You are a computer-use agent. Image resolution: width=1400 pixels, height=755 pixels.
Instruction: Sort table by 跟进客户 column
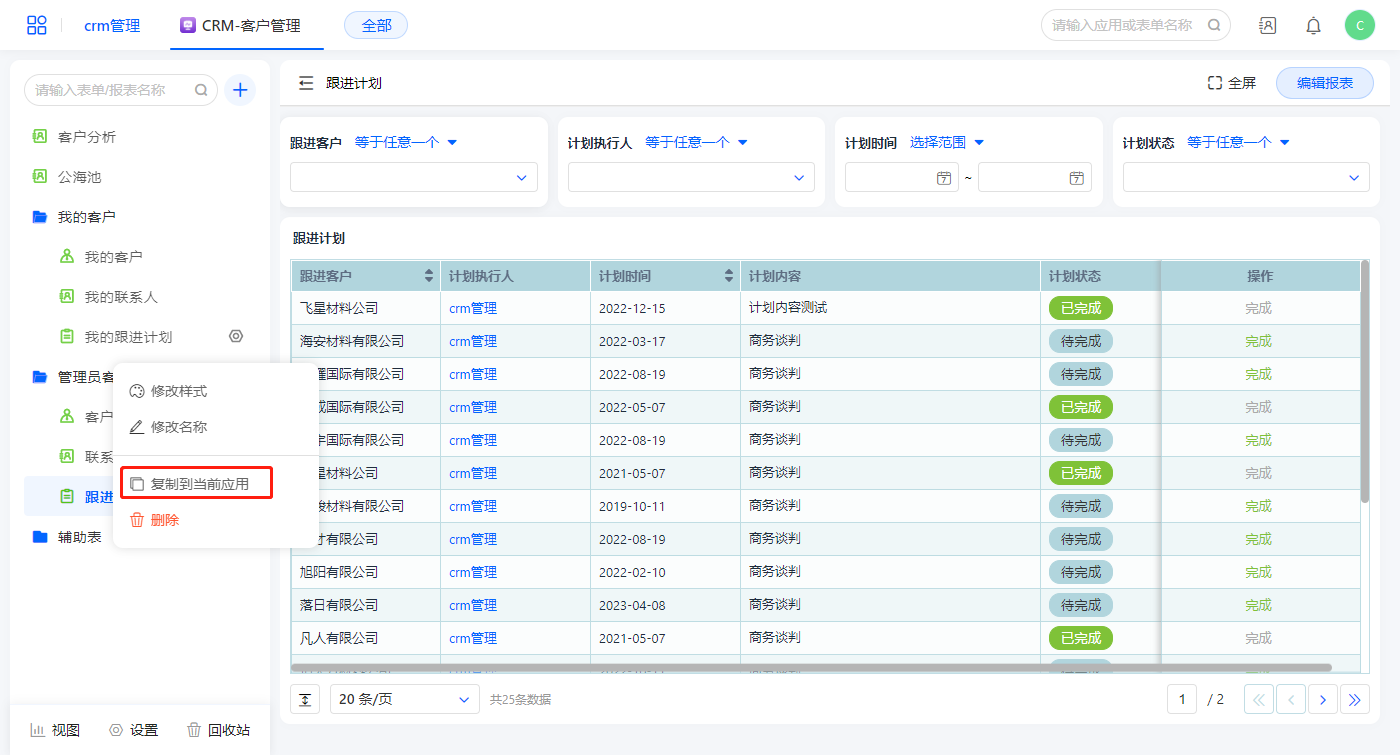(429, 276)
